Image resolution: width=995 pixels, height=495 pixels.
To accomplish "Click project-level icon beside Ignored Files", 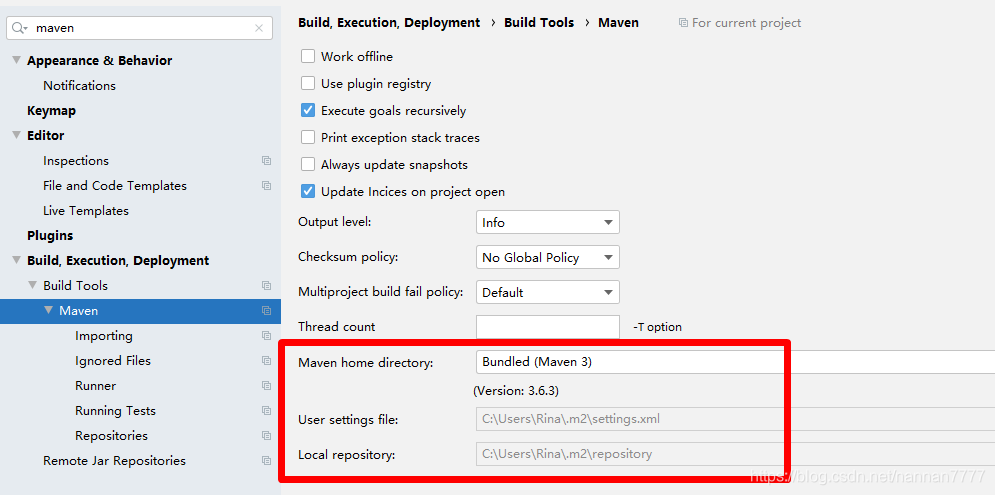I will 267,360.
